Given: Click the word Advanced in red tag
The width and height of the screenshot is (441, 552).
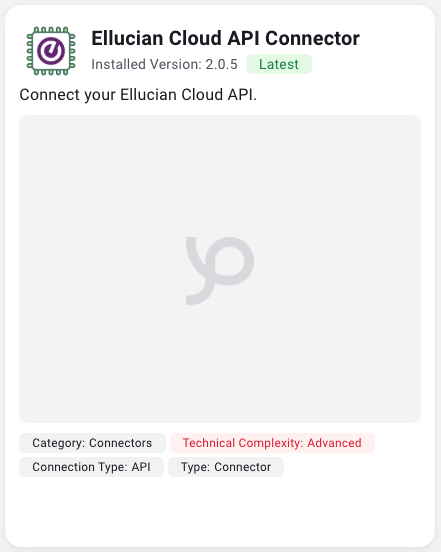Looking at the screenshot, I should tap(334, 443).
